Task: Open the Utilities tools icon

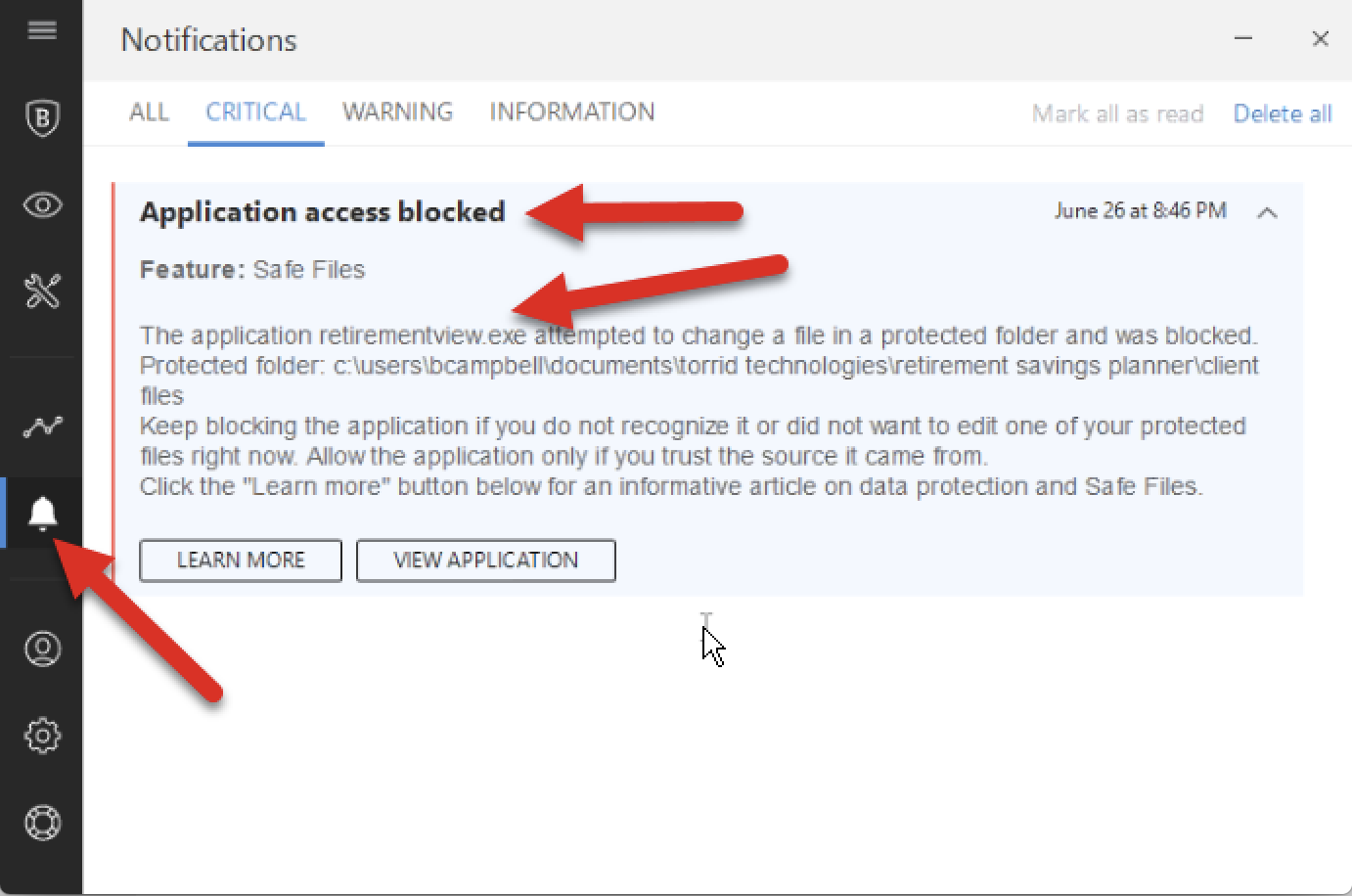Action: [42, 291]
